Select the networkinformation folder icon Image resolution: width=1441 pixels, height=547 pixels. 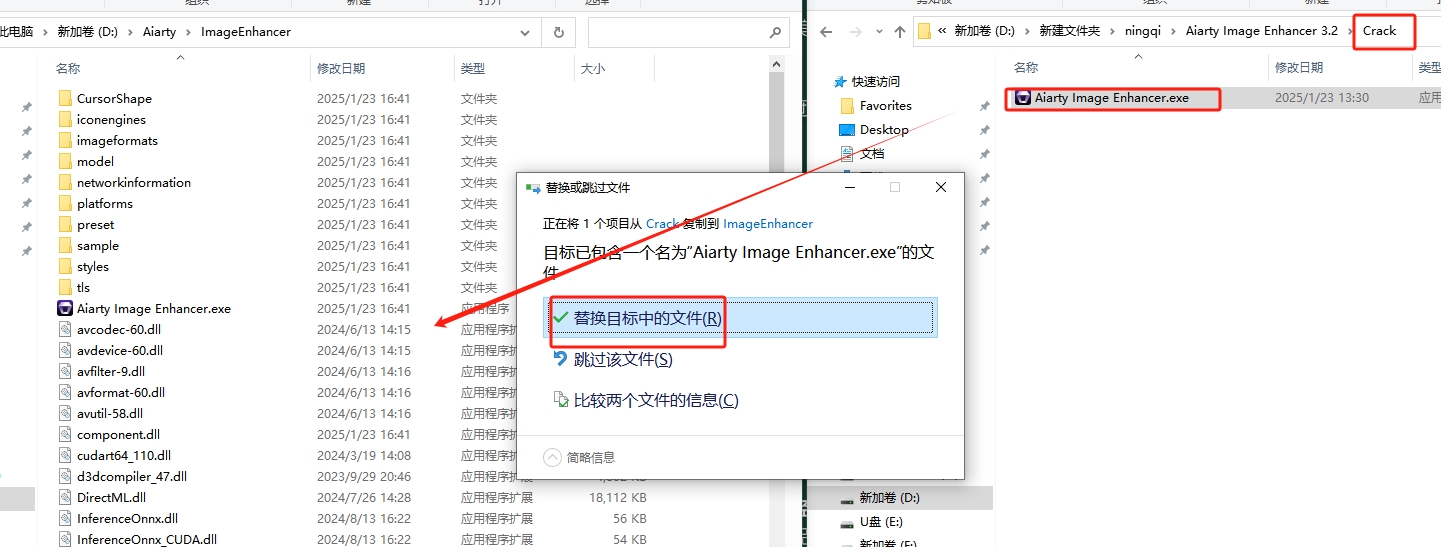tap(65, 183)
